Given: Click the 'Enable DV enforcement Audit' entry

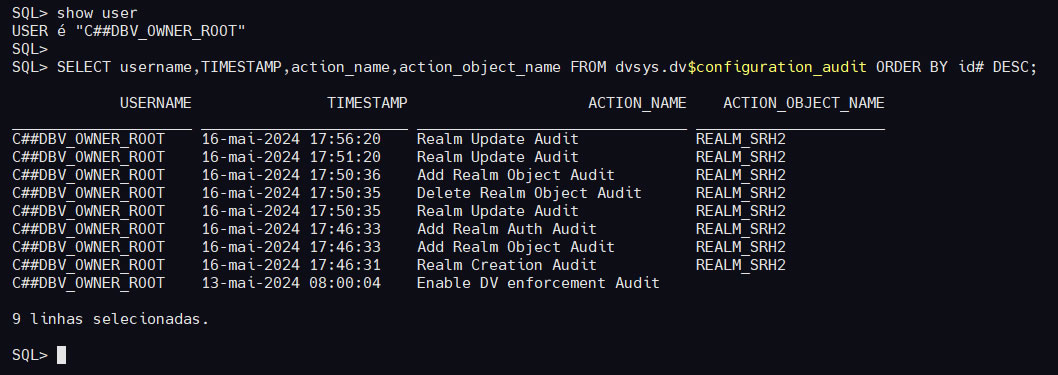Looking at the screenshot, I should (538, 283).
